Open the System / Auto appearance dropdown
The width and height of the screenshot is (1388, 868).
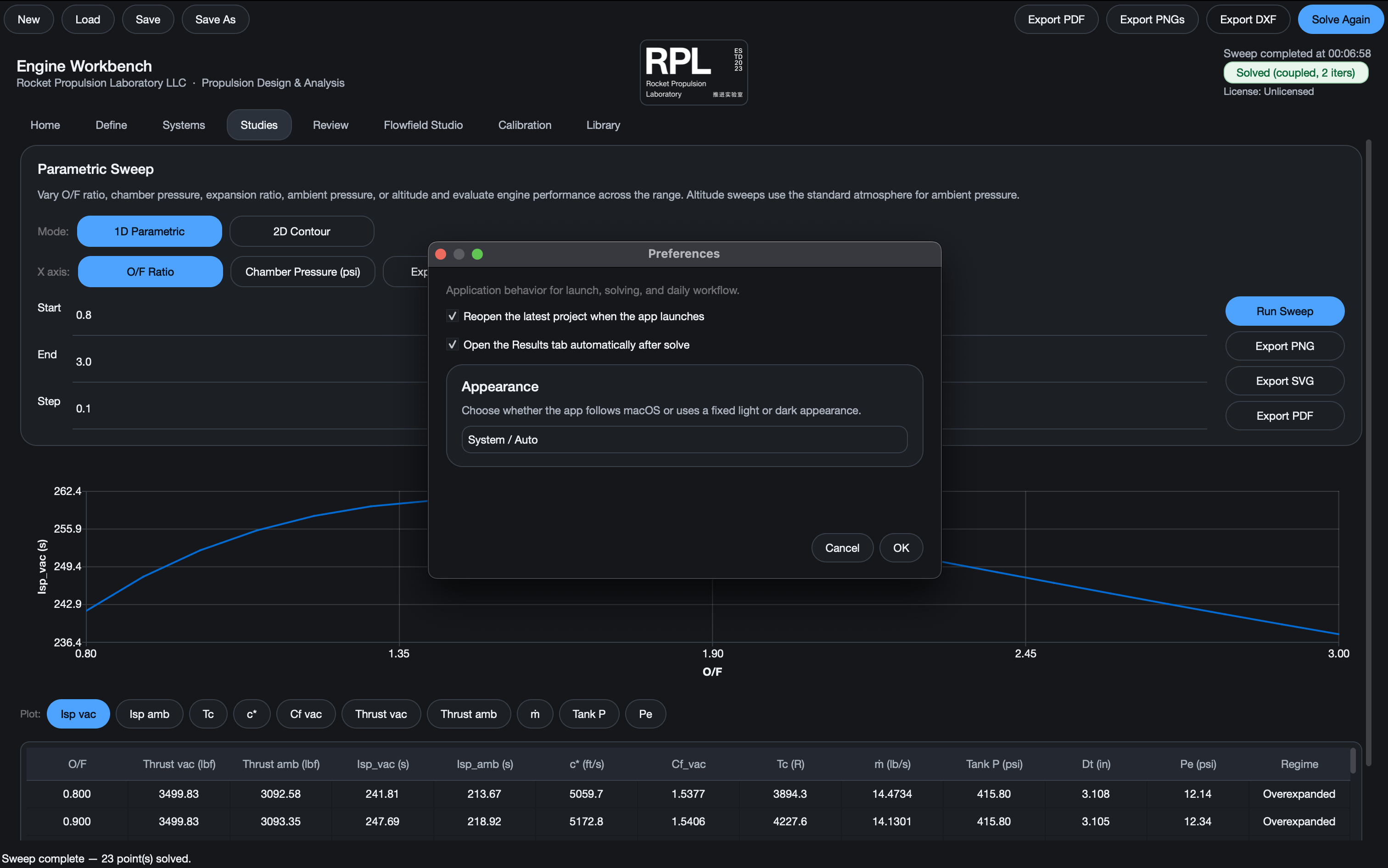point(684,440)
